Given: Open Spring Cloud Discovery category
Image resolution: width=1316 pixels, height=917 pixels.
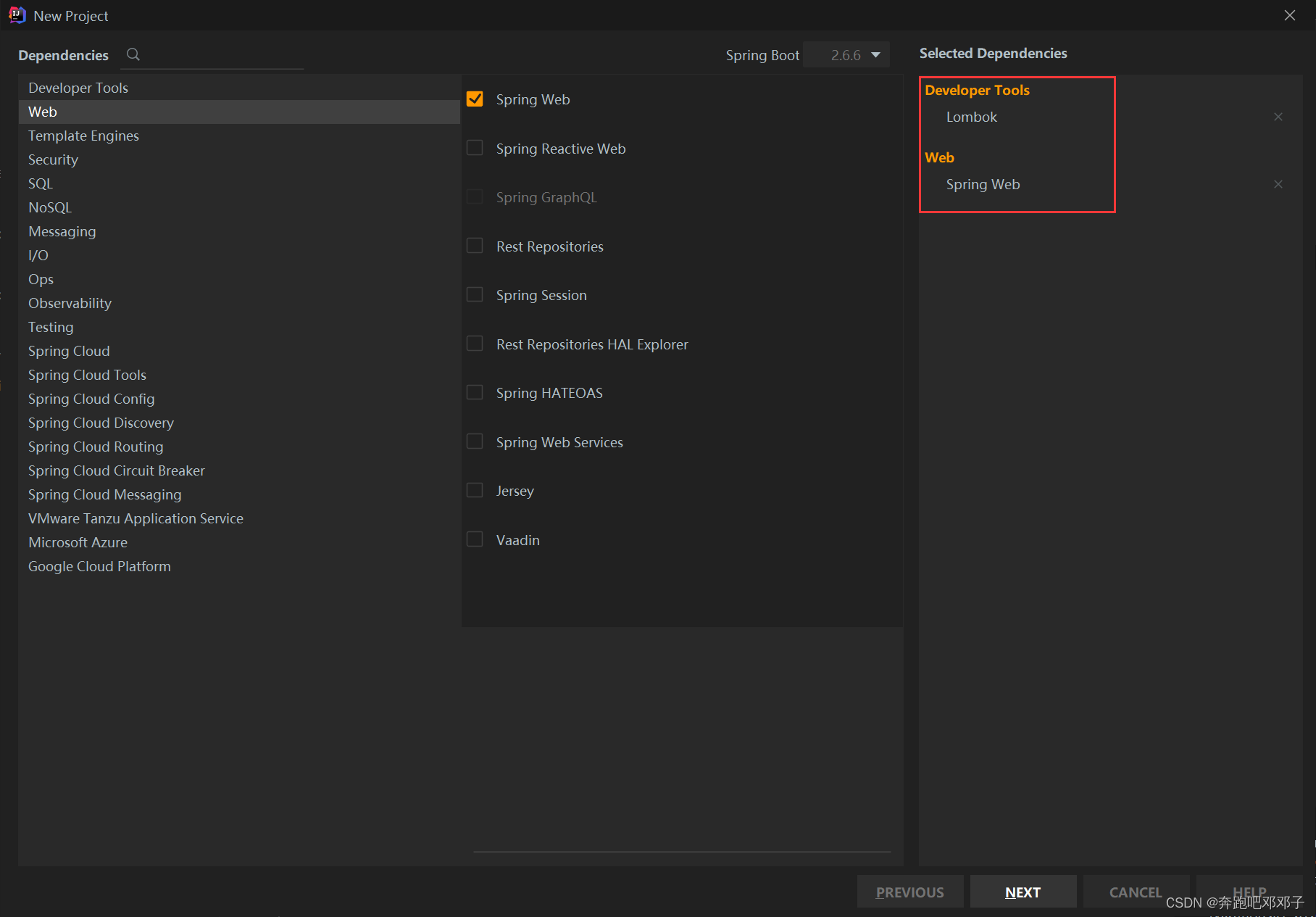Looking at the screenshot, I should point(239,423).
